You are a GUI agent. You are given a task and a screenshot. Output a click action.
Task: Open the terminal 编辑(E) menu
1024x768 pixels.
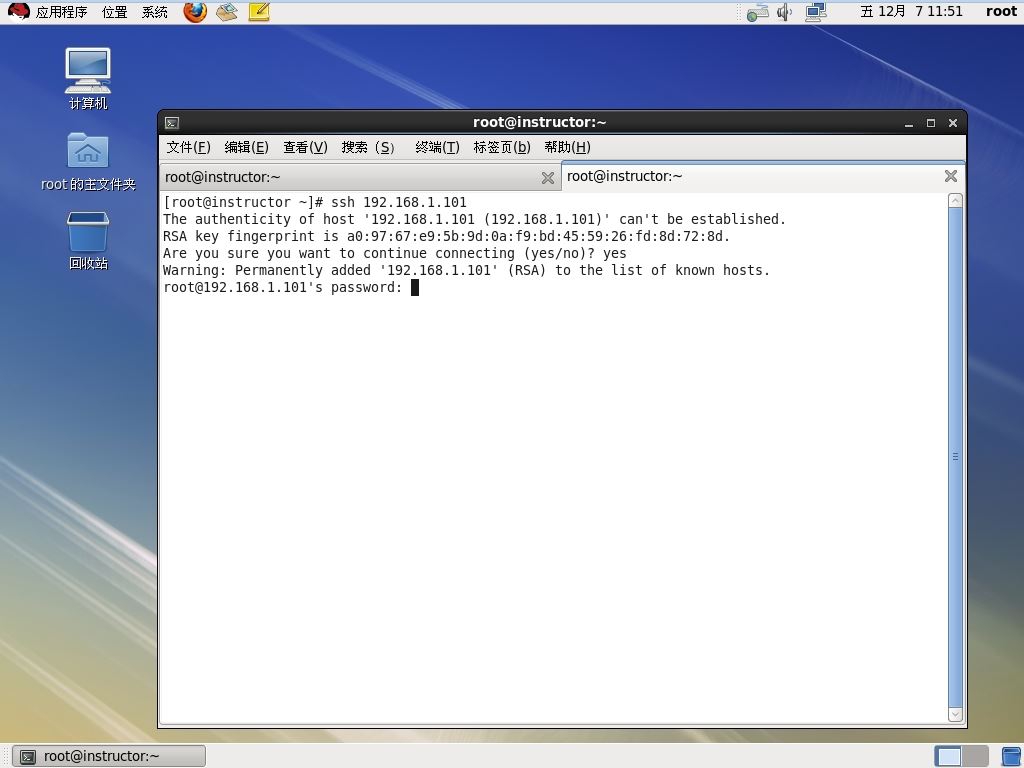[246, 148]
